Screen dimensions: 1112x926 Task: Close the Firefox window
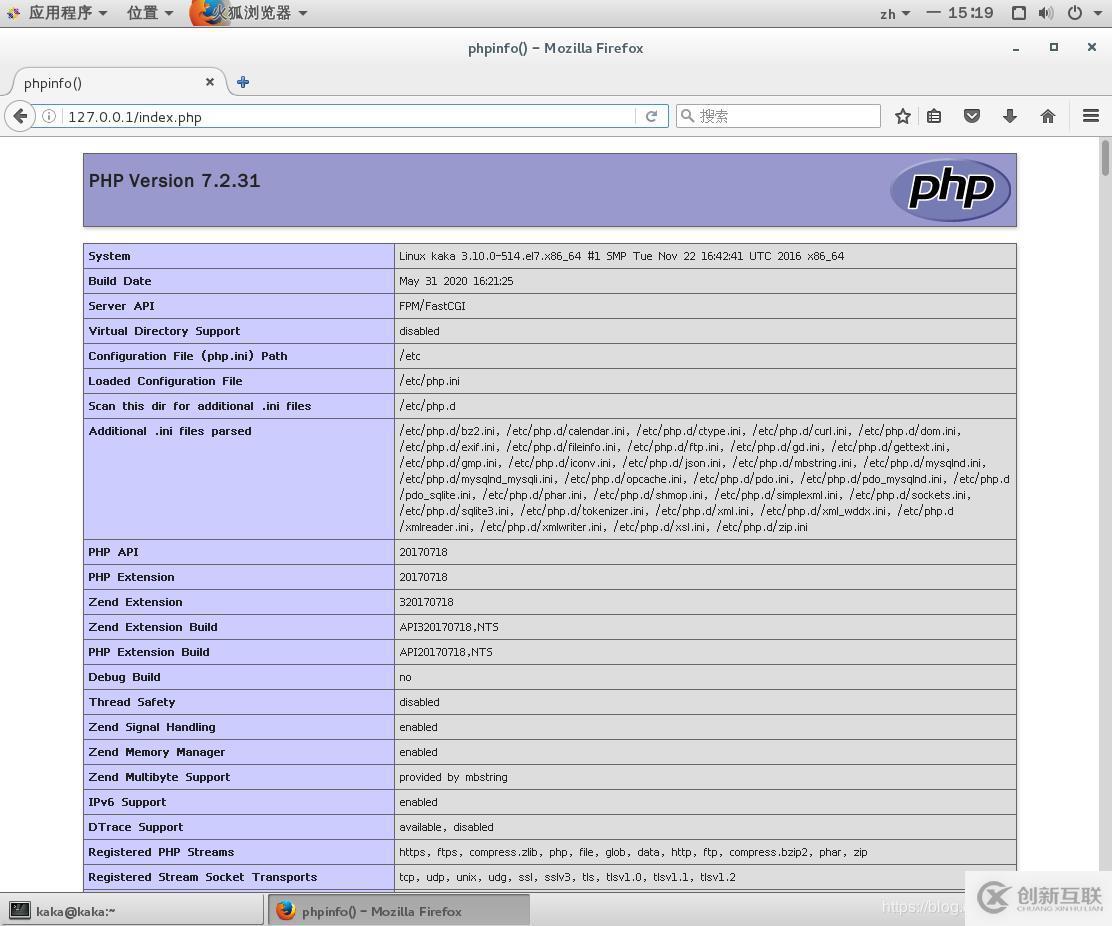coord(1091,48)
